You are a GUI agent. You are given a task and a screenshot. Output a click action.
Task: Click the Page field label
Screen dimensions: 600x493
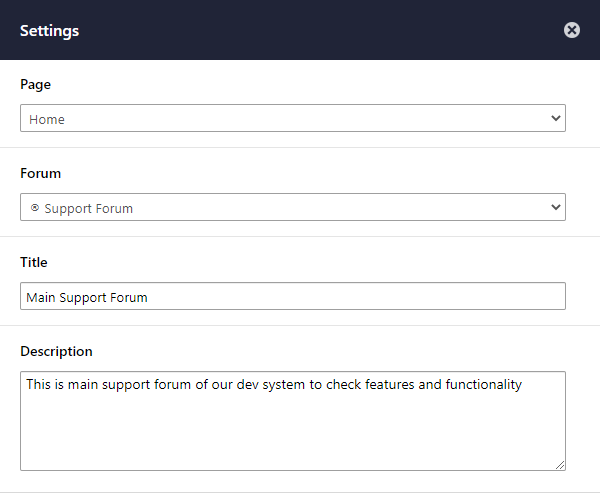coord(35,84)
